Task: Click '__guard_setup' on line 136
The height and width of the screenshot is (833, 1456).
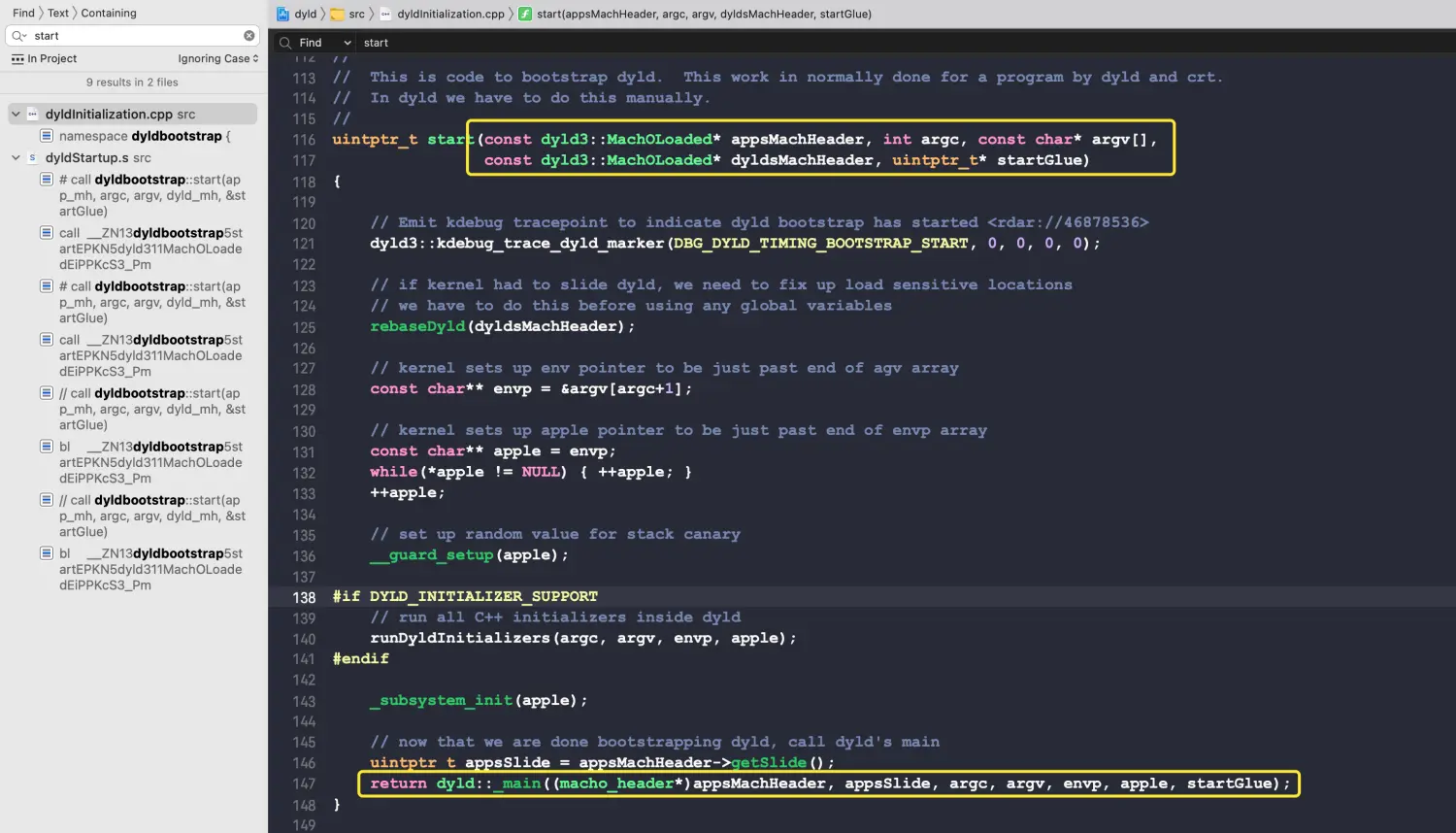Action: click(x=432, y=555)
